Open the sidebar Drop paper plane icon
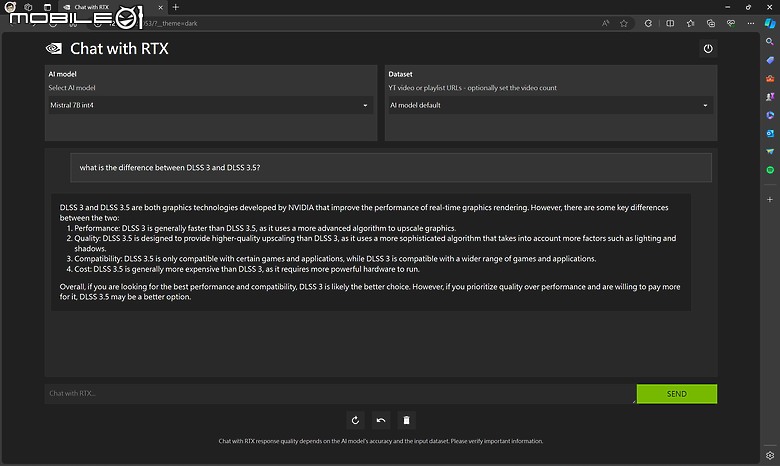The width and height of the screenshot is (780, 466). click(x=770, y=152)
